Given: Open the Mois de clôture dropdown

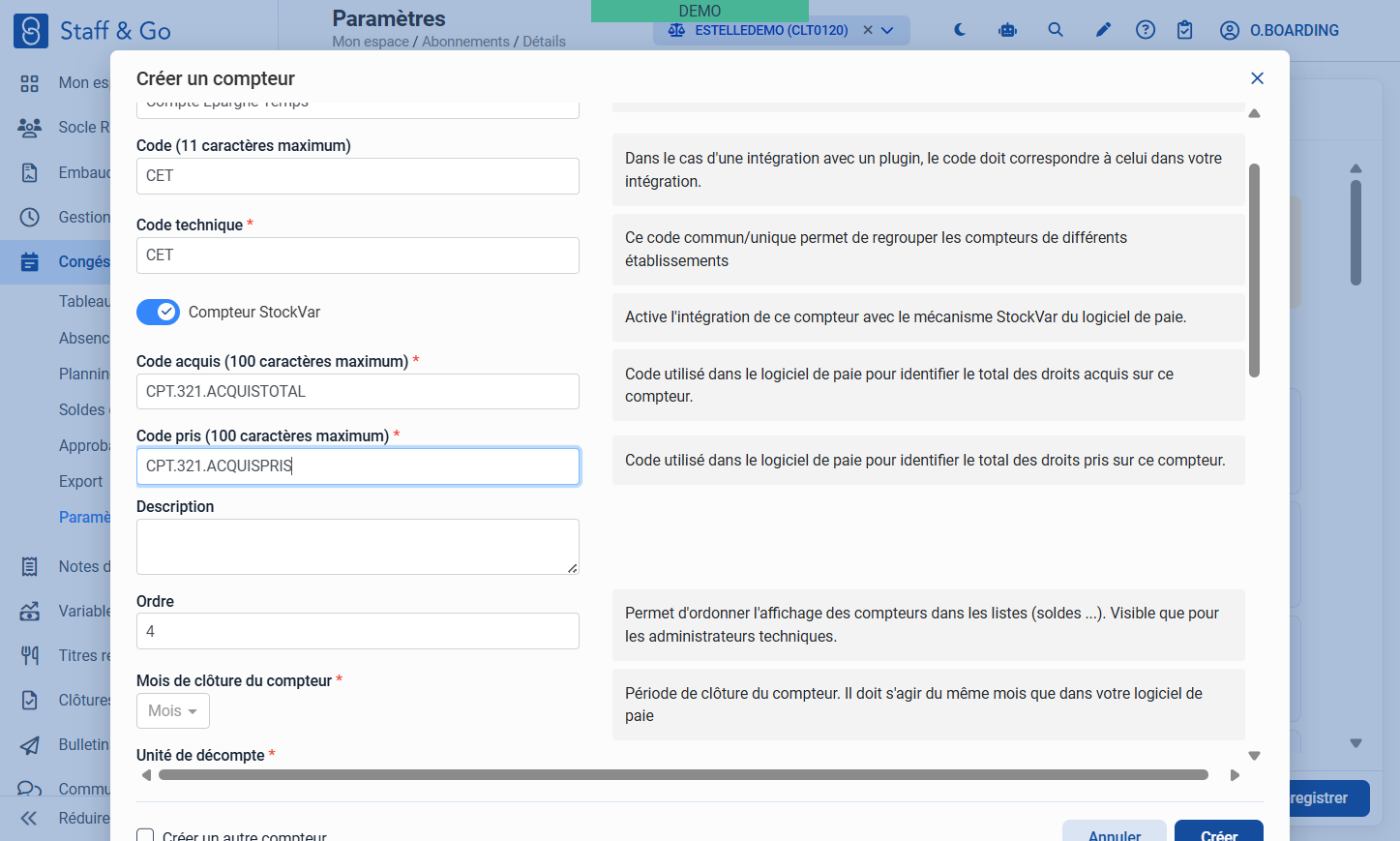Looking at the screenshot, I should click(173, 710).
